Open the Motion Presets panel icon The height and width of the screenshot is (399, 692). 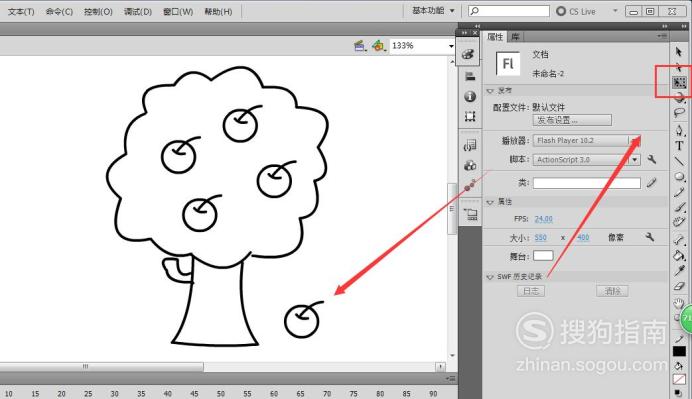[x=470, y=185]
